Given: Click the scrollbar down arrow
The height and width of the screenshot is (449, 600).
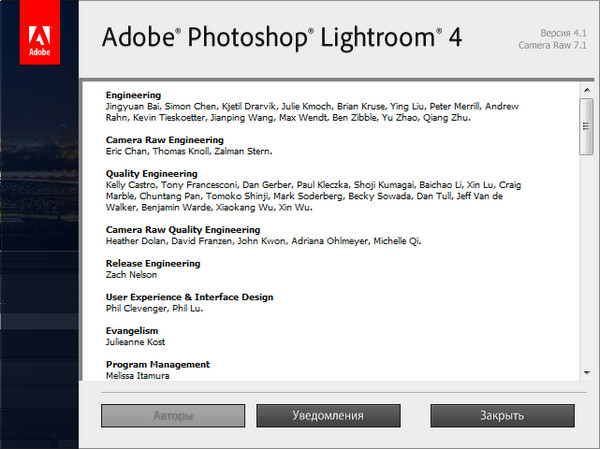Looking at the screenshot, I should 586,373.
